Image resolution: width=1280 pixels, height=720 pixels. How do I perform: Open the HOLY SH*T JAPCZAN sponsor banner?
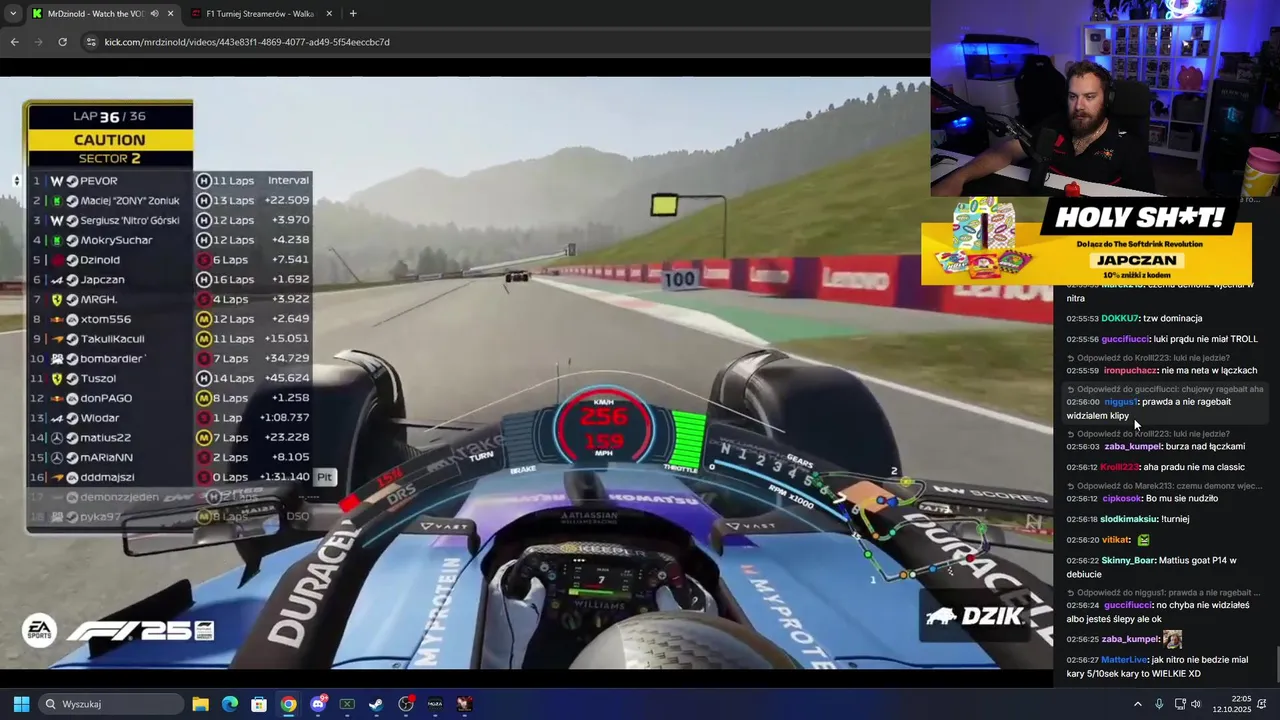tap(1086, 241)
